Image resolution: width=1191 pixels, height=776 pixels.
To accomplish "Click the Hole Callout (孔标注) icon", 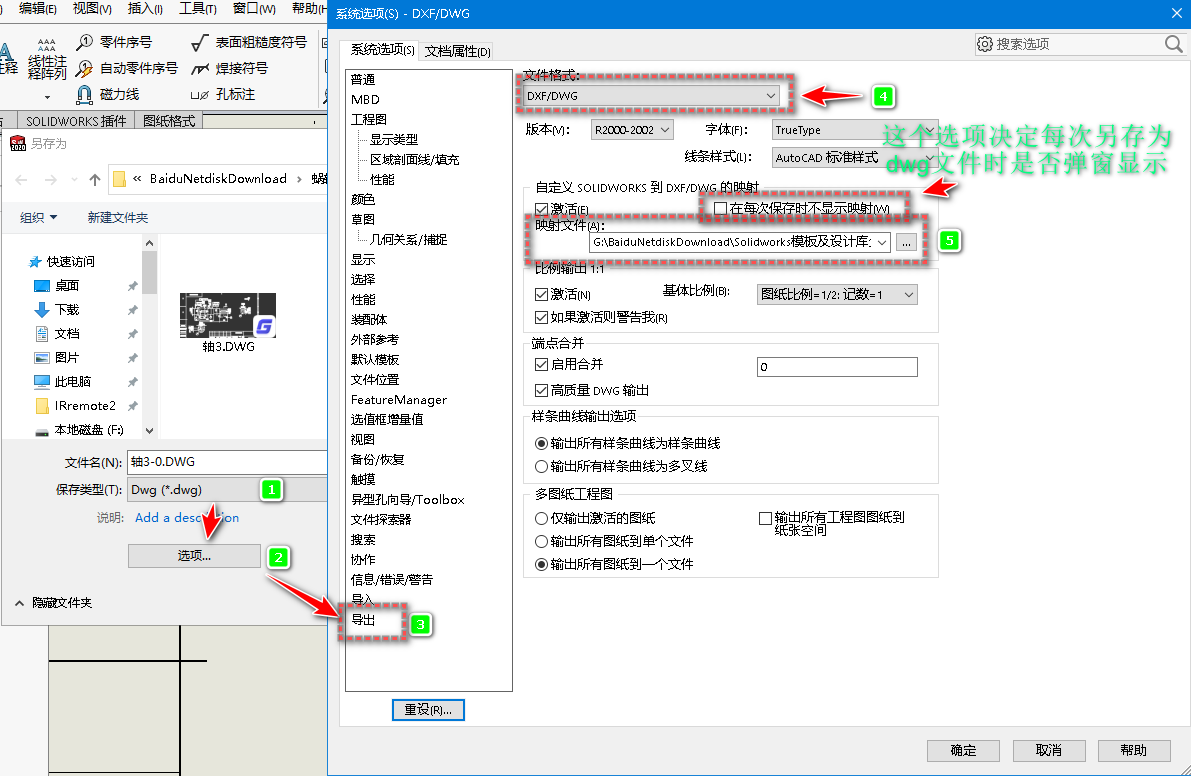I will point(200,95).
